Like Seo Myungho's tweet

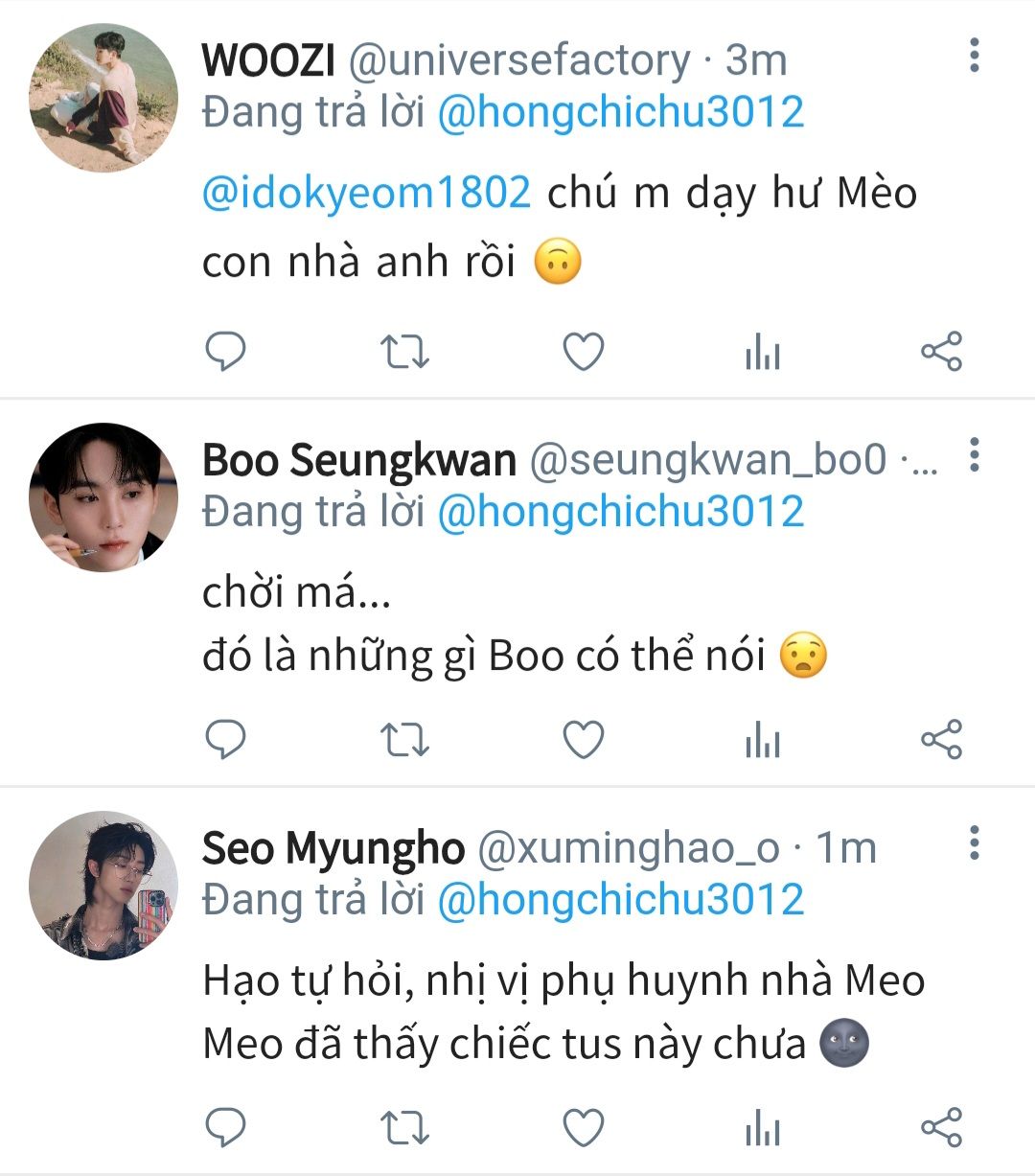pos(583,1128)
